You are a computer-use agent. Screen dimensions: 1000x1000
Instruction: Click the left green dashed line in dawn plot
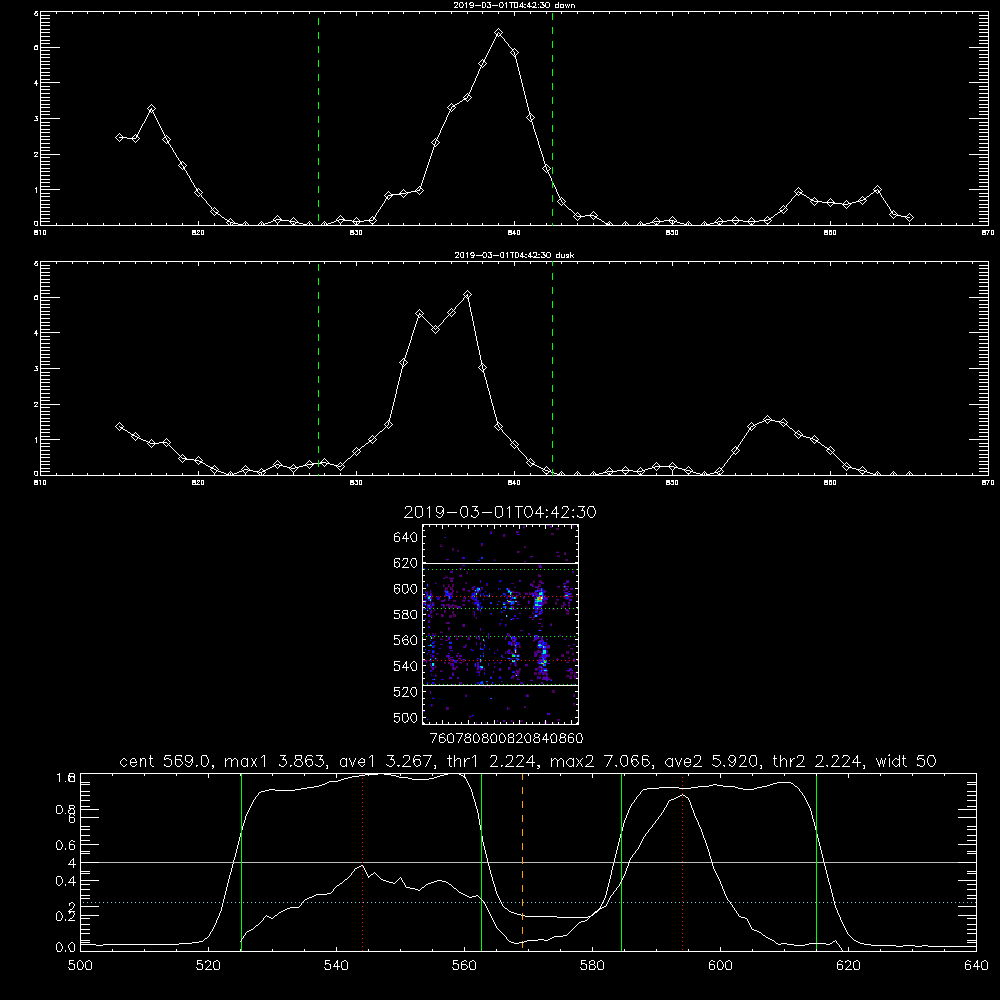coord(318,118)
